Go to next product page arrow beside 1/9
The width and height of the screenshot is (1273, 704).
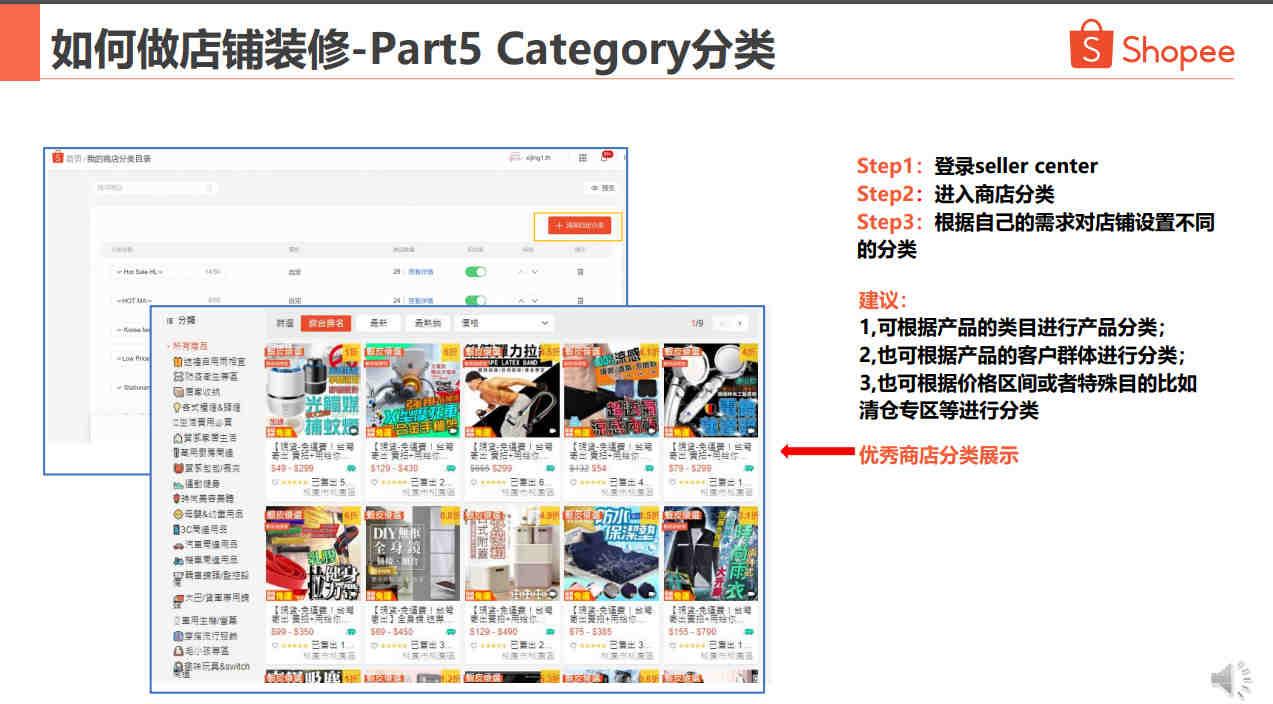click(x=740, y=323)
